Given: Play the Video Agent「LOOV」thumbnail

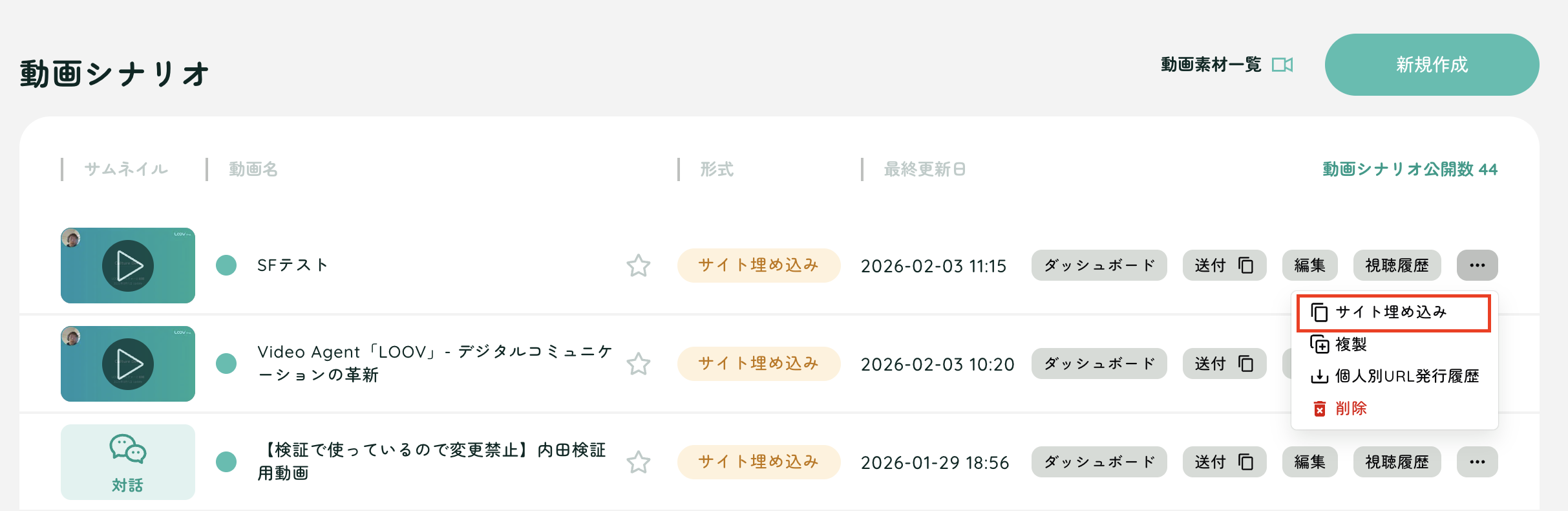Looking at the screenshot, I should tap(128, 364).
